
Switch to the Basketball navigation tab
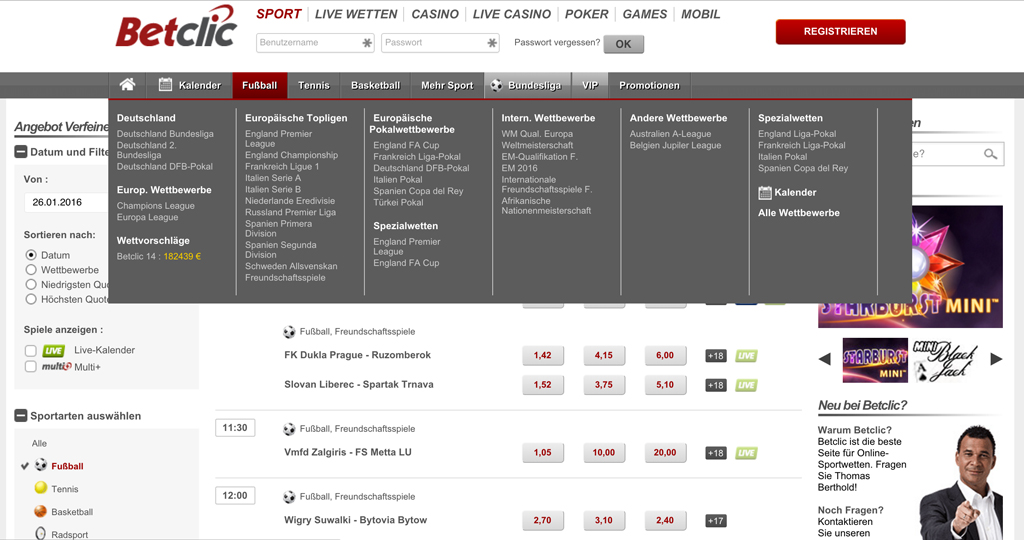(x=376, y=86)
